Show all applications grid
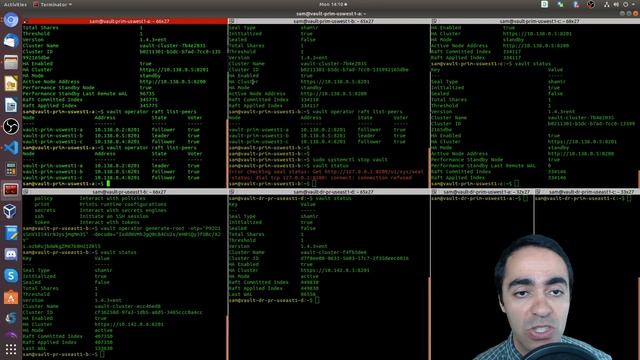The width and height of the screenshot is (640, 360). pyautogui.click(x=11, y=349)
